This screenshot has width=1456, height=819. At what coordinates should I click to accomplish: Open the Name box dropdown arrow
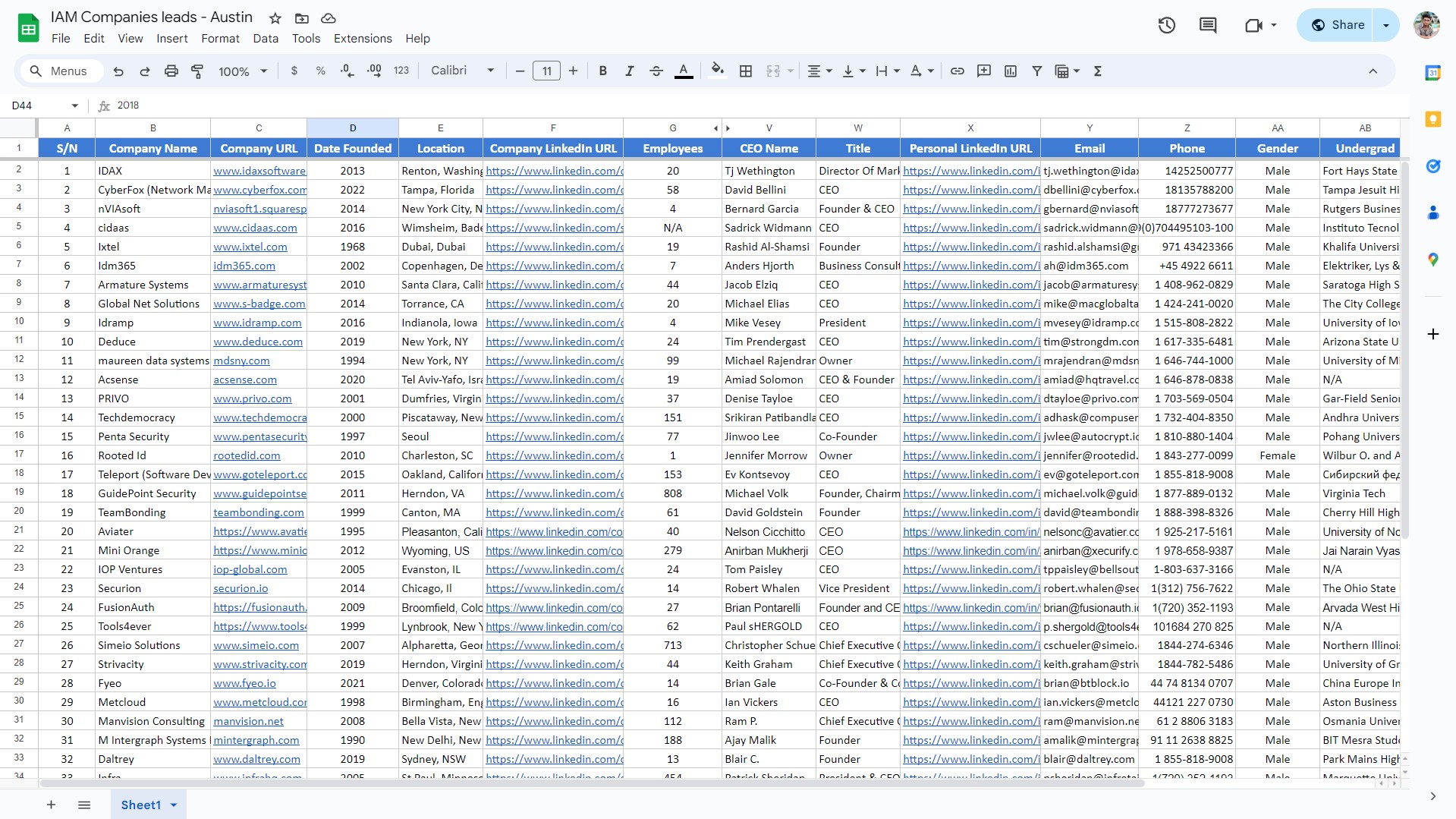coord(74,106)
